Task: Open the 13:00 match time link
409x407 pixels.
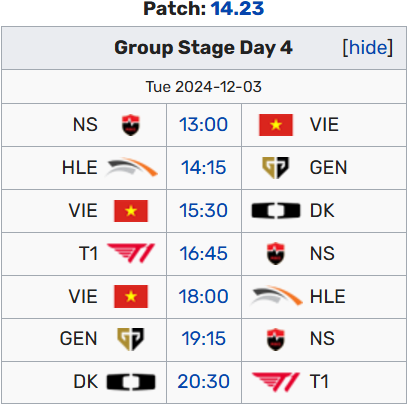Action: coord(204,125)
